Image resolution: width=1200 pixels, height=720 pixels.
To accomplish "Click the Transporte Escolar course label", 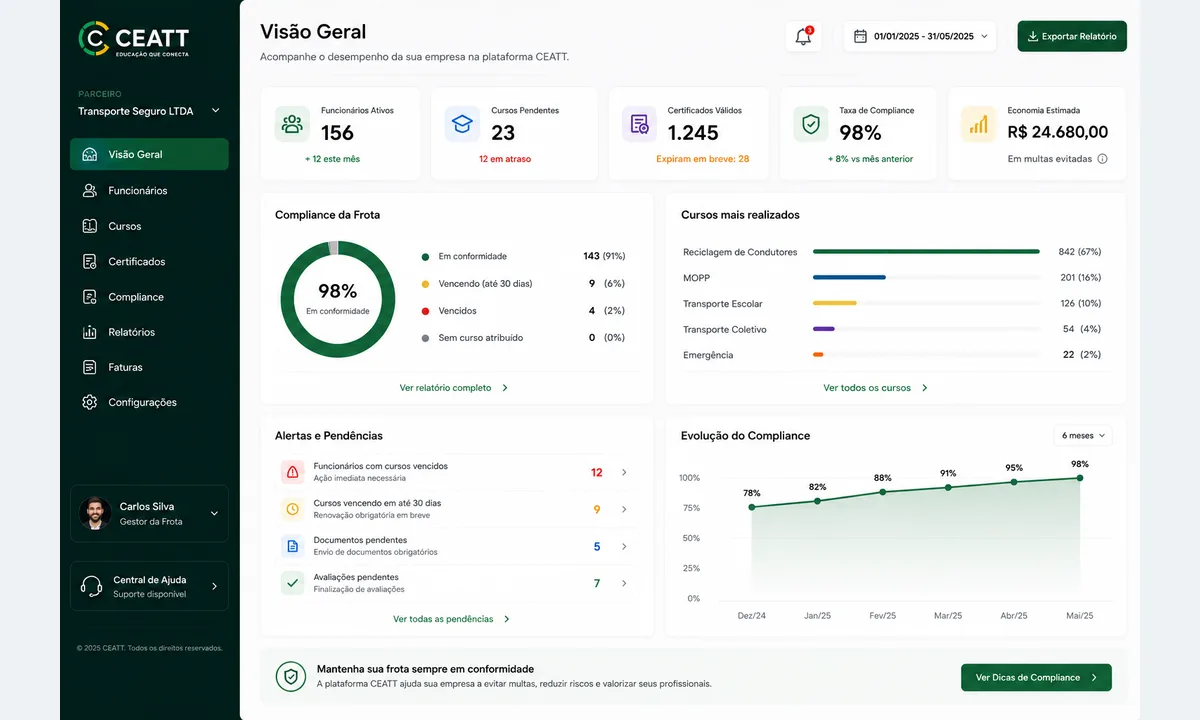I will point(723,304).
